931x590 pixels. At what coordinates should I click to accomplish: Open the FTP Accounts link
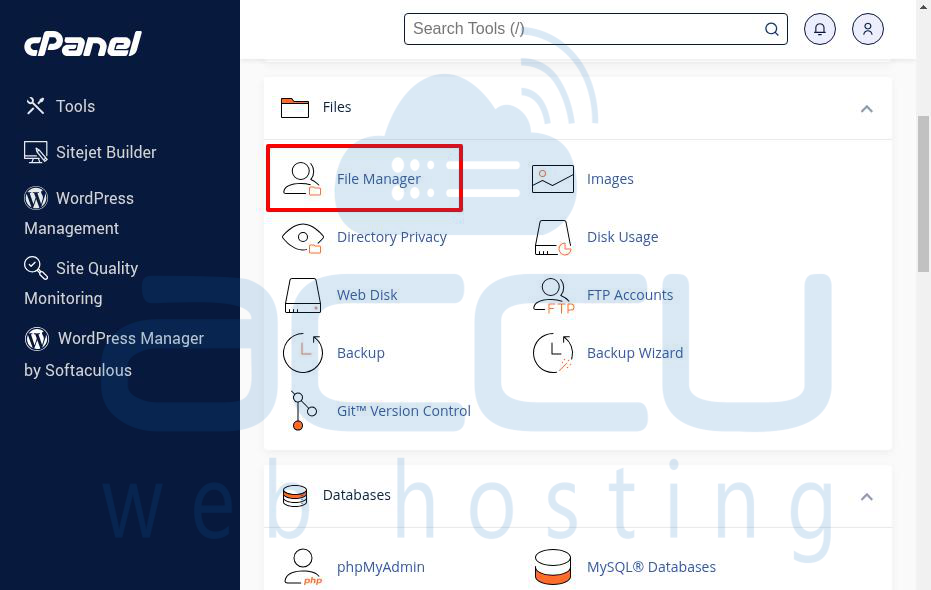(x=630, y=295)
